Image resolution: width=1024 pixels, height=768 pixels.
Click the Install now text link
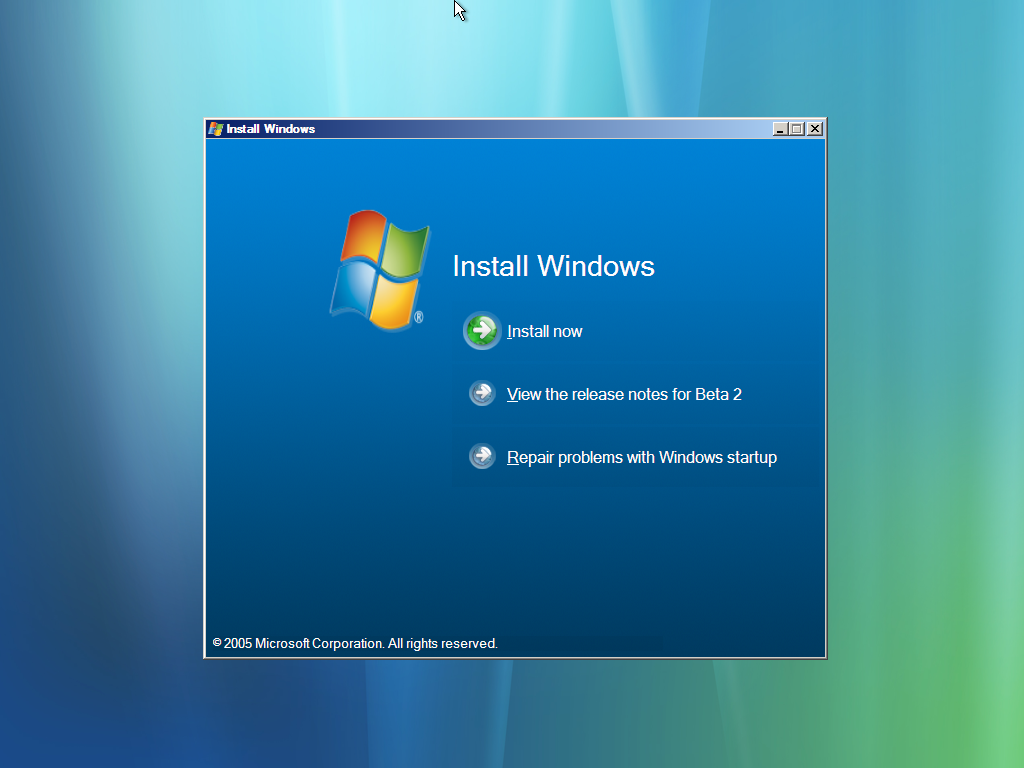tap(545, 332)
